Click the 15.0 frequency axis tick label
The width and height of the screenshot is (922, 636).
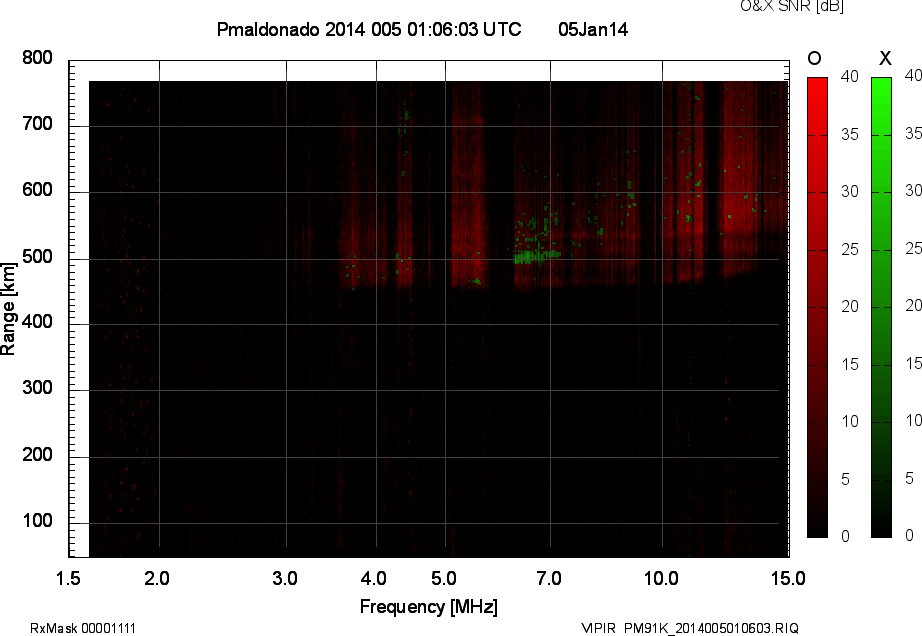click(788, 578)
